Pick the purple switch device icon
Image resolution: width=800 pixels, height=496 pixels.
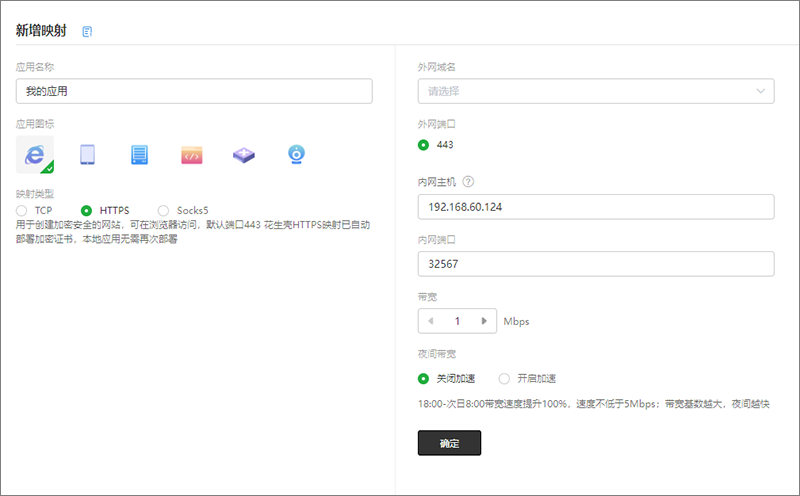pyautogui.click(x=244, y=155)
